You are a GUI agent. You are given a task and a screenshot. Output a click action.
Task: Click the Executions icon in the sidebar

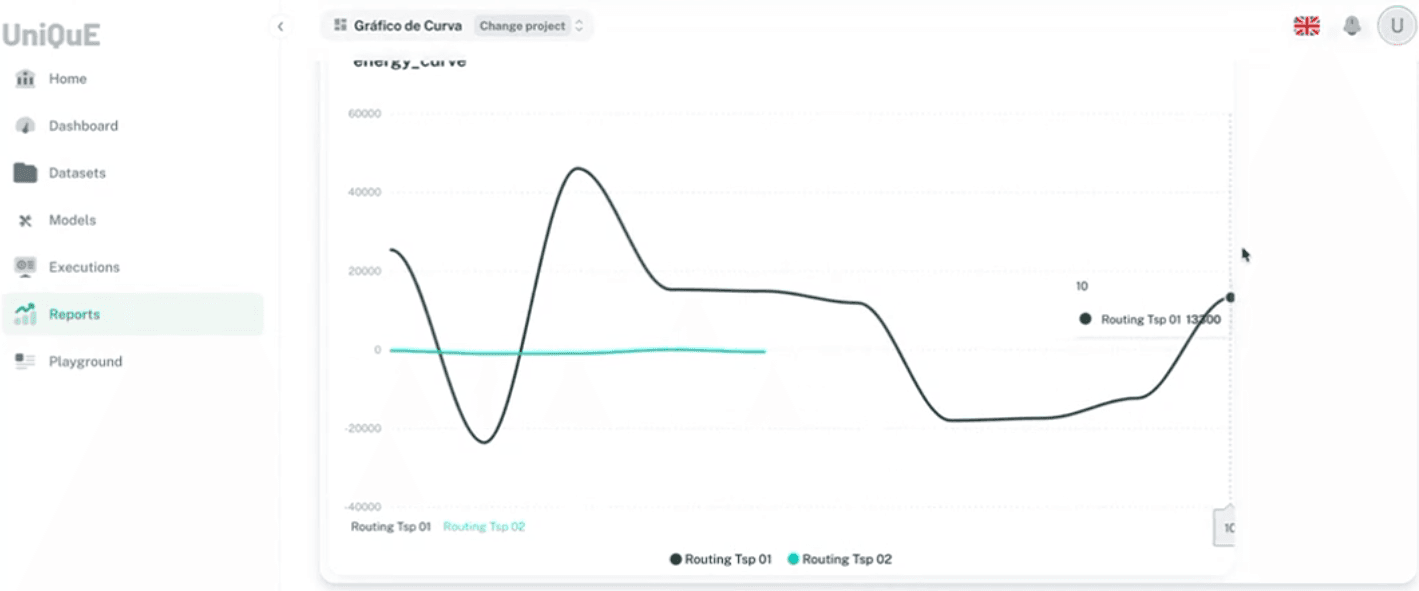26,267
